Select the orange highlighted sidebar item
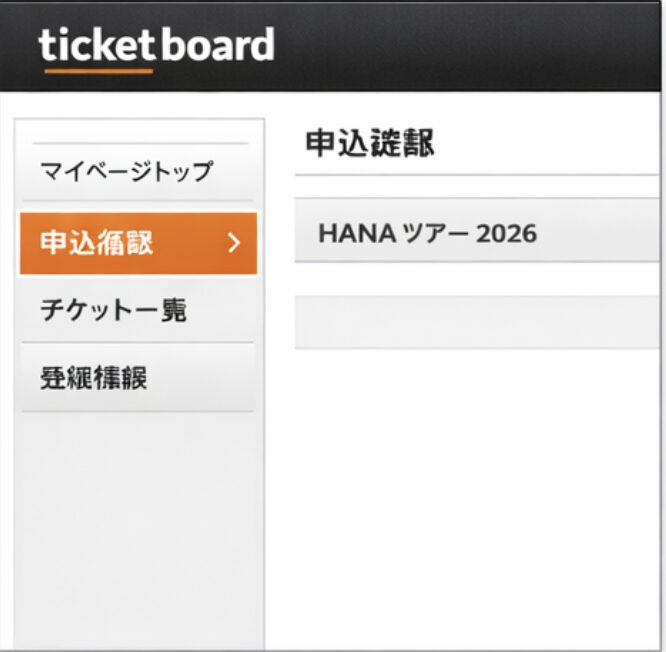 [x=138, y=243]
